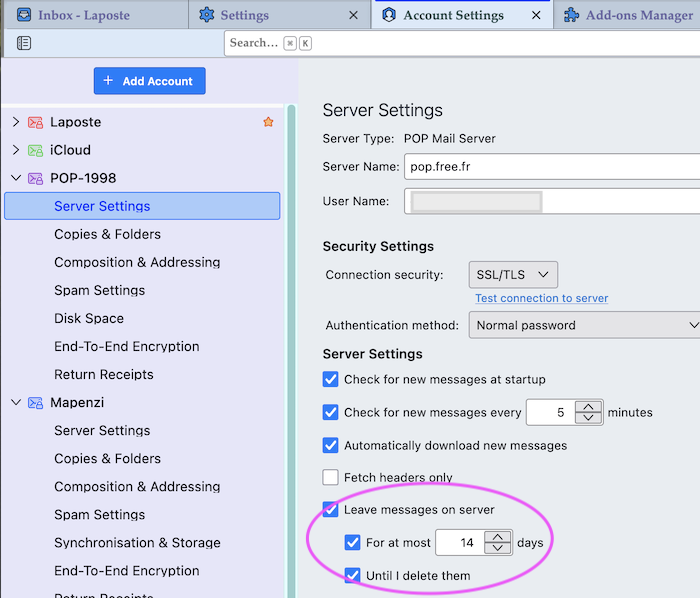The width and height of the screenshot is (700, 598).
Task: Select the Laposte account row
Action: pos(142,122)
